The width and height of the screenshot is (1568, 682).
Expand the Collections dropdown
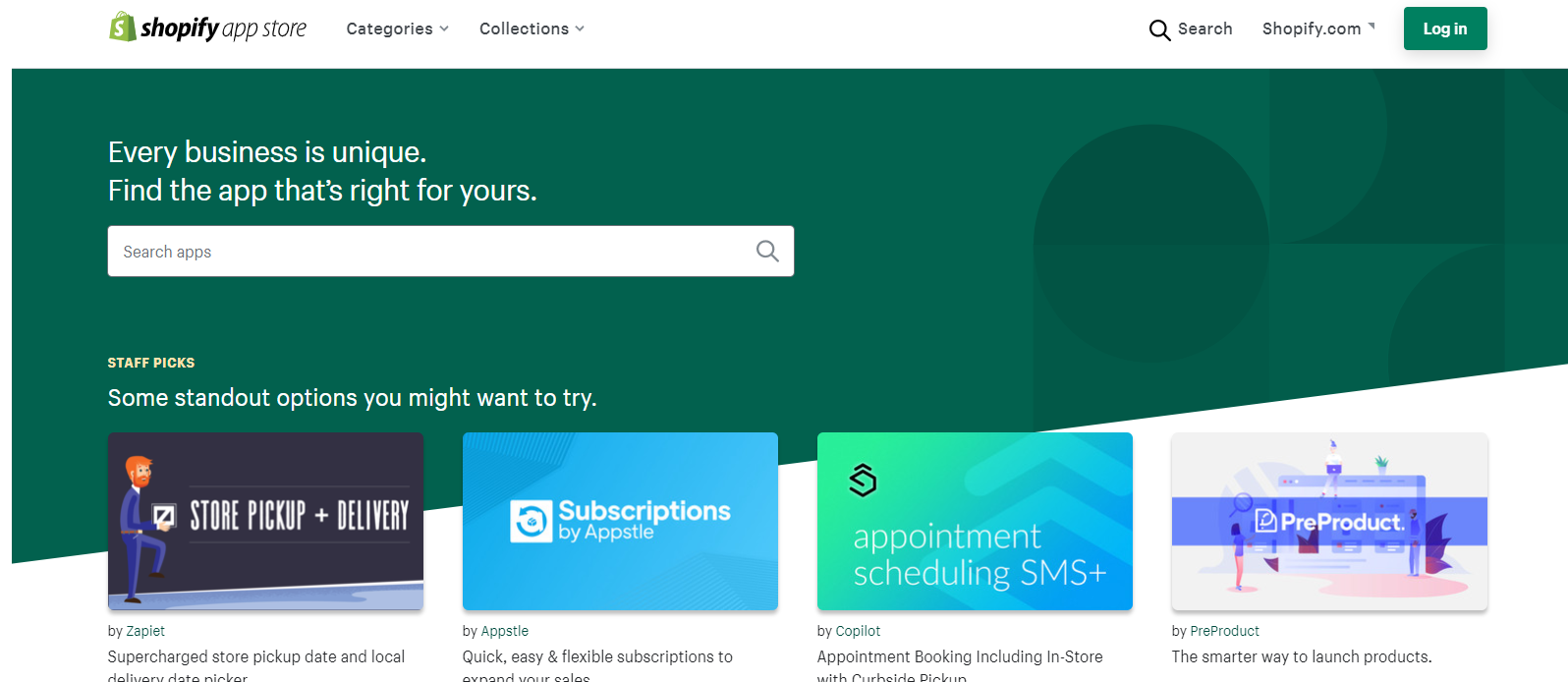coord(532,28)
